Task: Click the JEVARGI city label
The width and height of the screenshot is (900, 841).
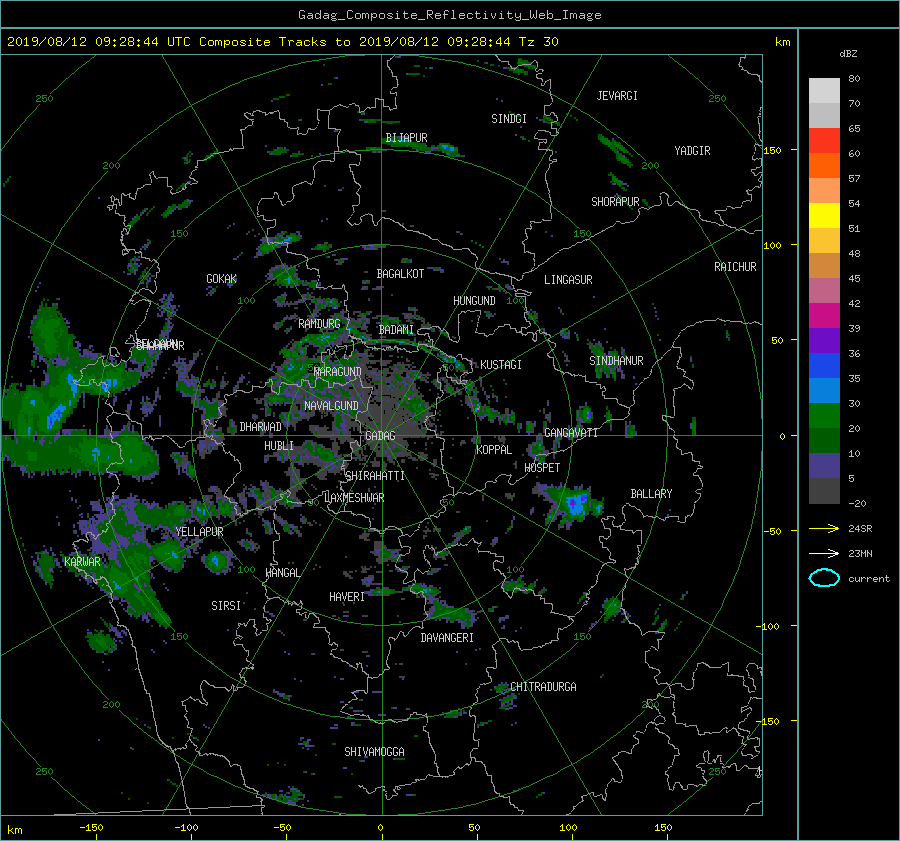Action: tap(617, 96)
